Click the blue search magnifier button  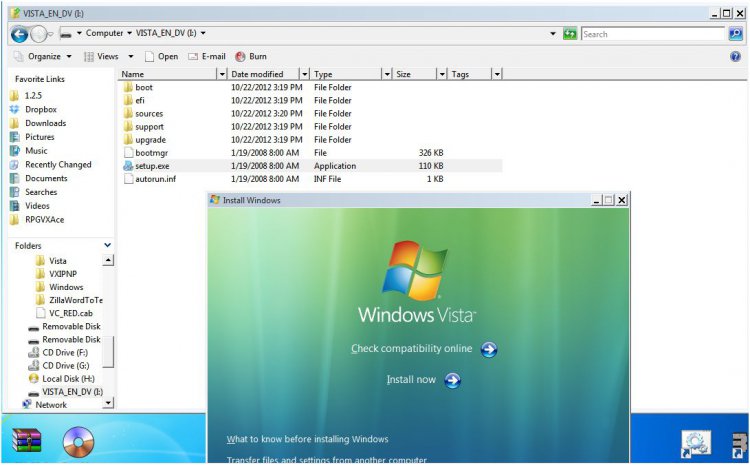tap(735, 34)
